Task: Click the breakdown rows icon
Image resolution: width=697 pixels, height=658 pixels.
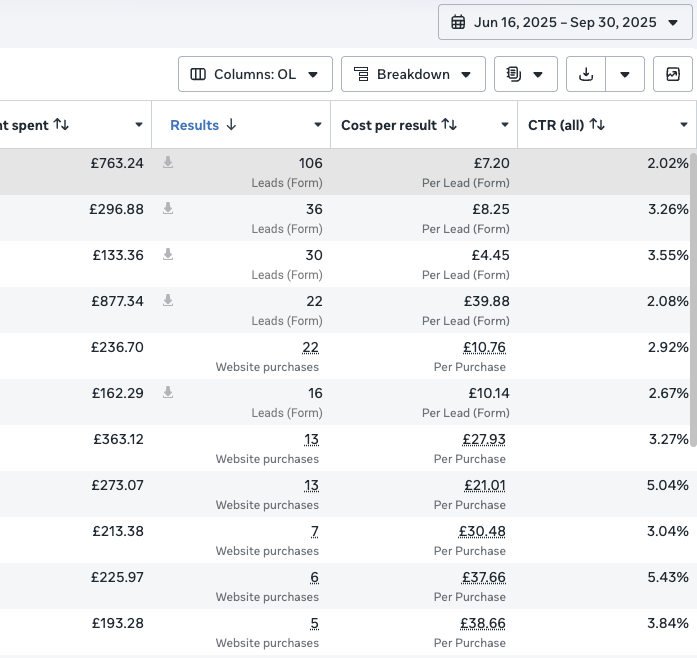Action: [361, 74]
